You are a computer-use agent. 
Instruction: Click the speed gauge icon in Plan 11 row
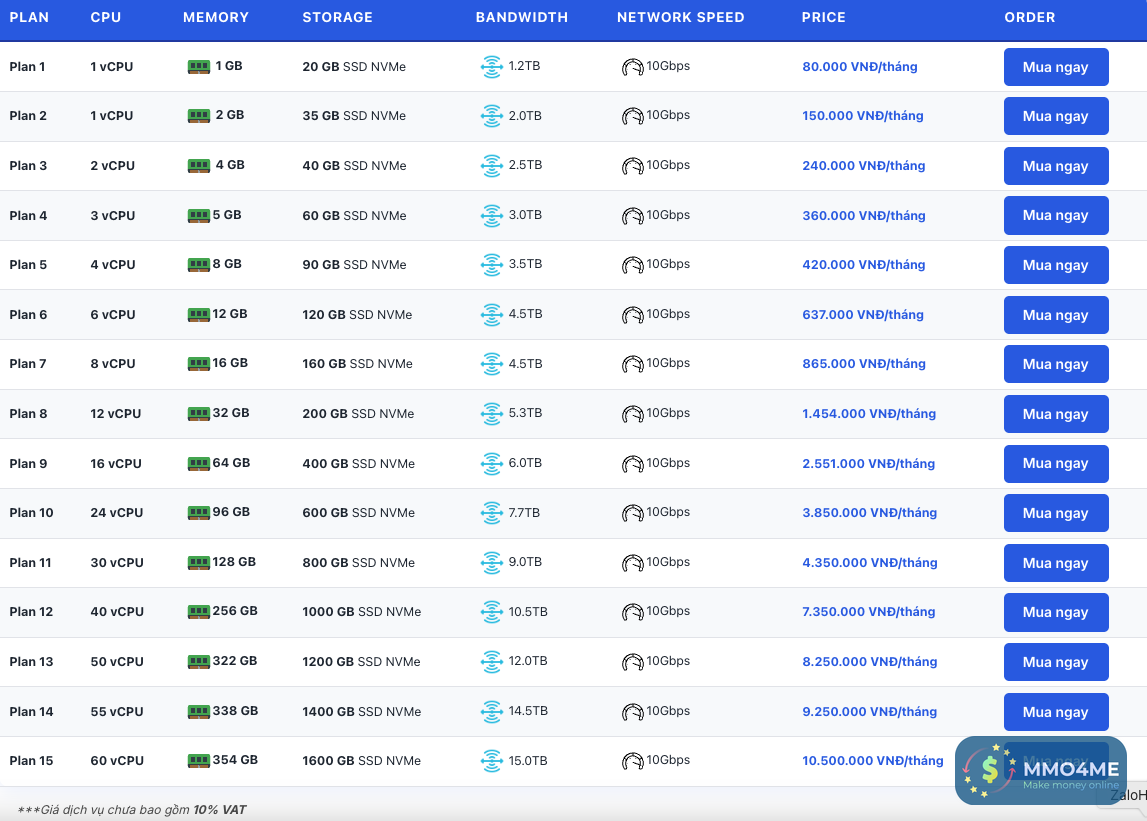point(632,563)
